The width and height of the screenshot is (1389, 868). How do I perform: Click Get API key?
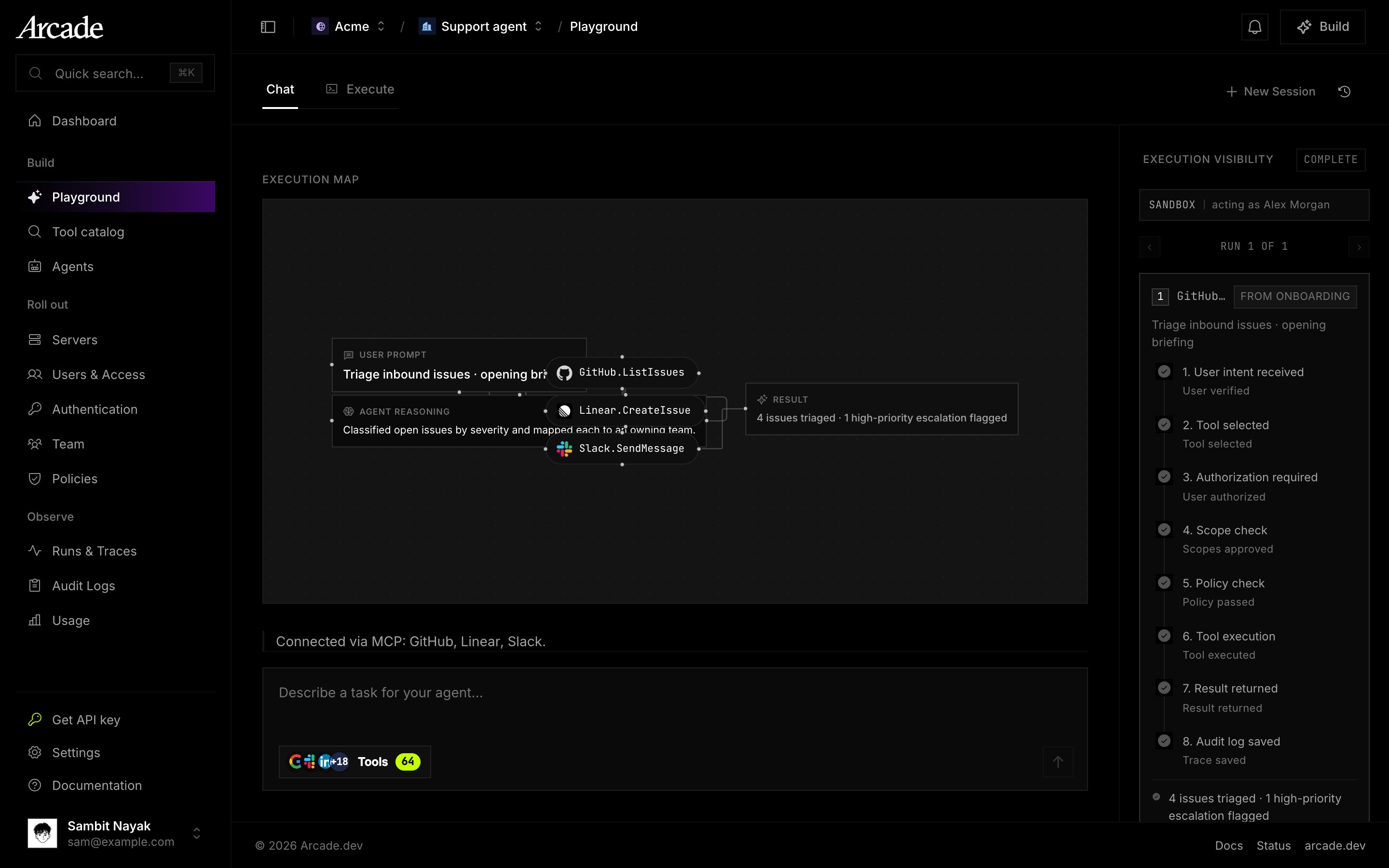click(x=115, y=720)
